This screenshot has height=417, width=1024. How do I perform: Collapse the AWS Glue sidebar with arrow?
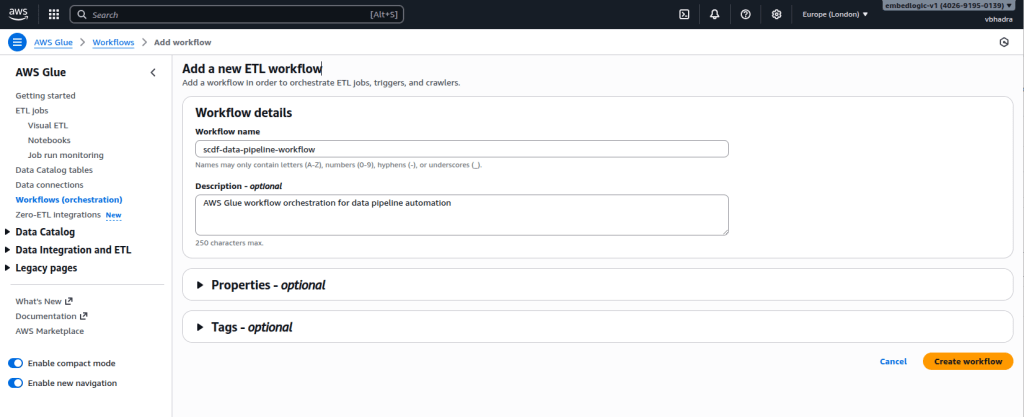(x=153, y=72)
